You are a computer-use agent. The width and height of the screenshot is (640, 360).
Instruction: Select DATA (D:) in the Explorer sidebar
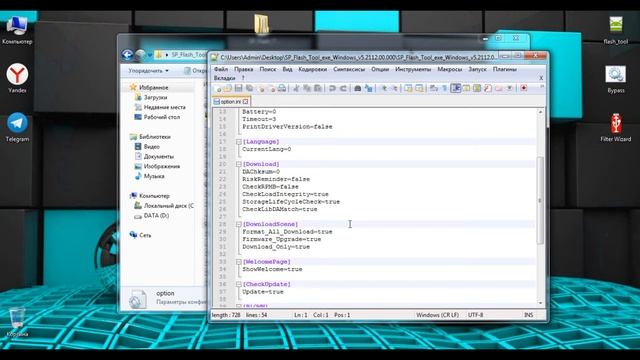click(x=151, y=216)
